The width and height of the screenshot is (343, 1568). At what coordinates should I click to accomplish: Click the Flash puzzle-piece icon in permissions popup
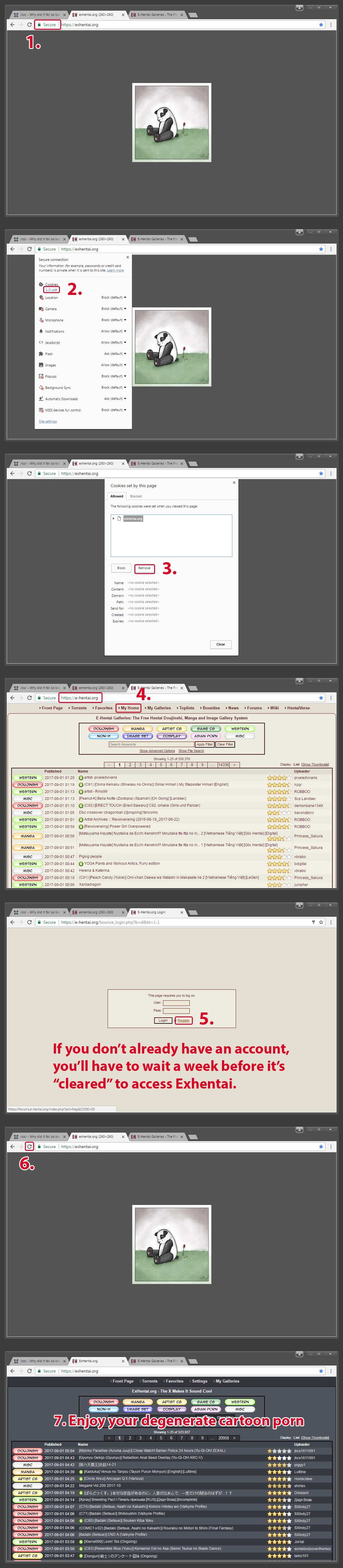click(x=41, y=354)
